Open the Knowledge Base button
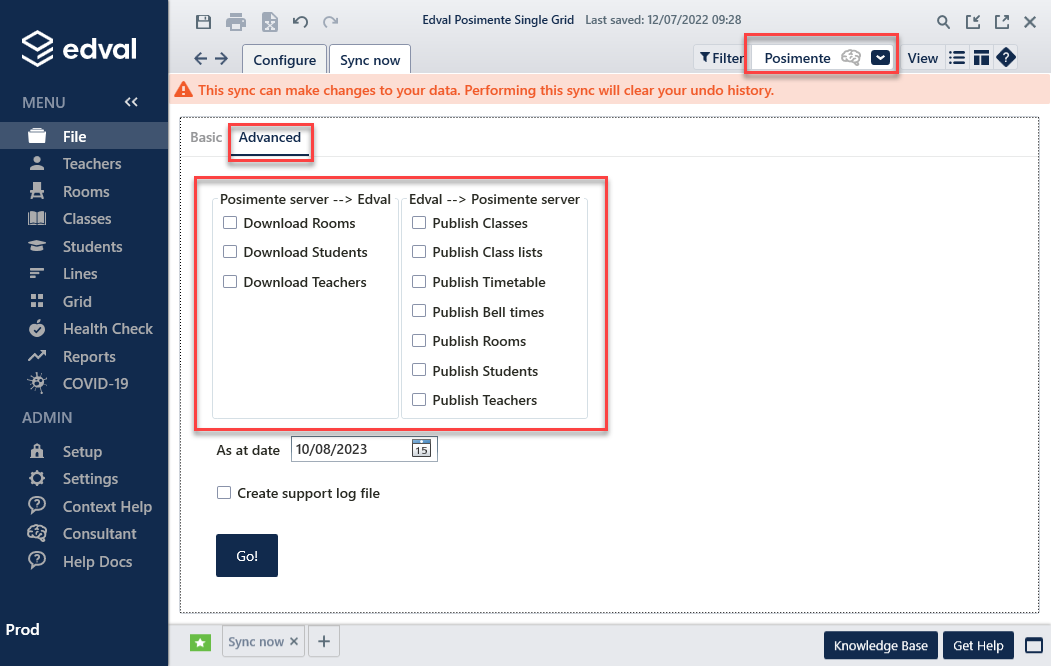1051x666 pixels. pos(881,646)
